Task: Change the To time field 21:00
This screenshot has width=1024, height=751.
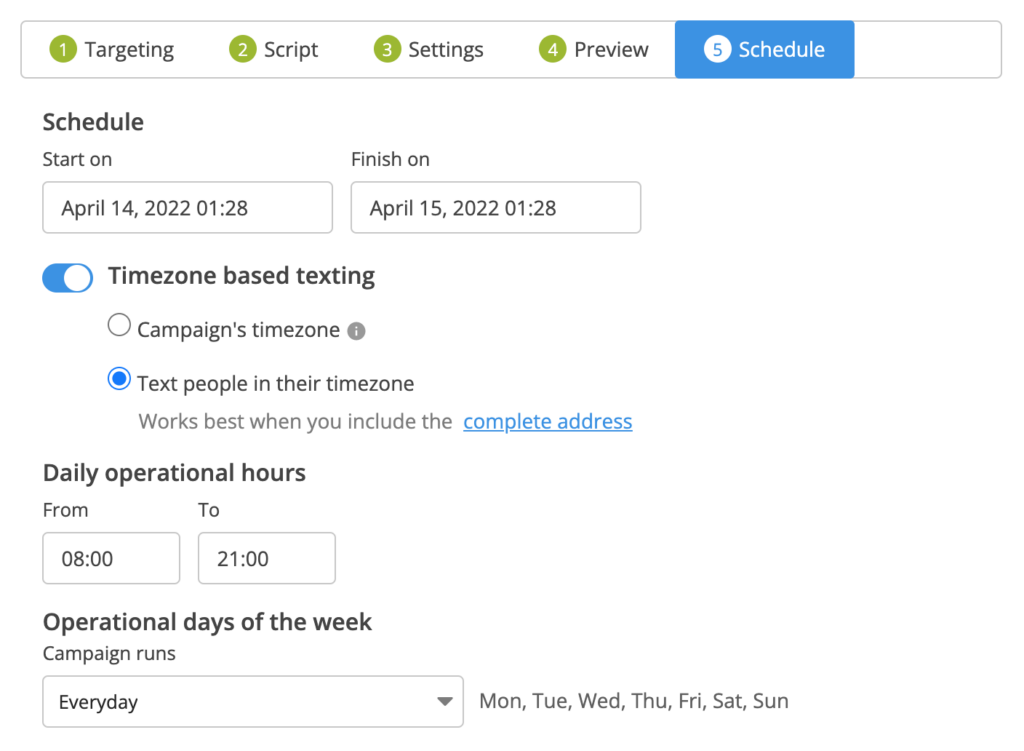Action: coord(266,558)
